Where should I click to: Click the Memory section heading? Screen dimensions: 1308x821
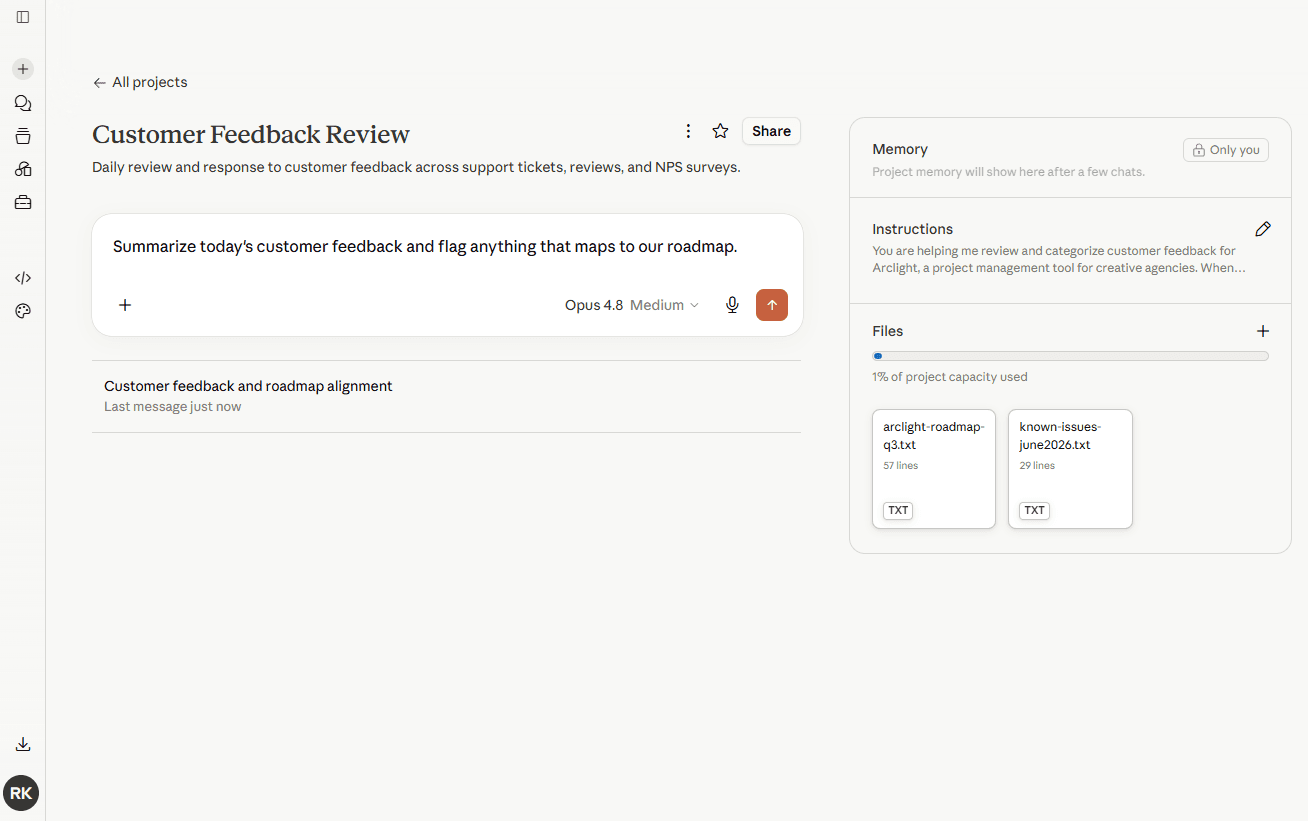click(900, 149)
